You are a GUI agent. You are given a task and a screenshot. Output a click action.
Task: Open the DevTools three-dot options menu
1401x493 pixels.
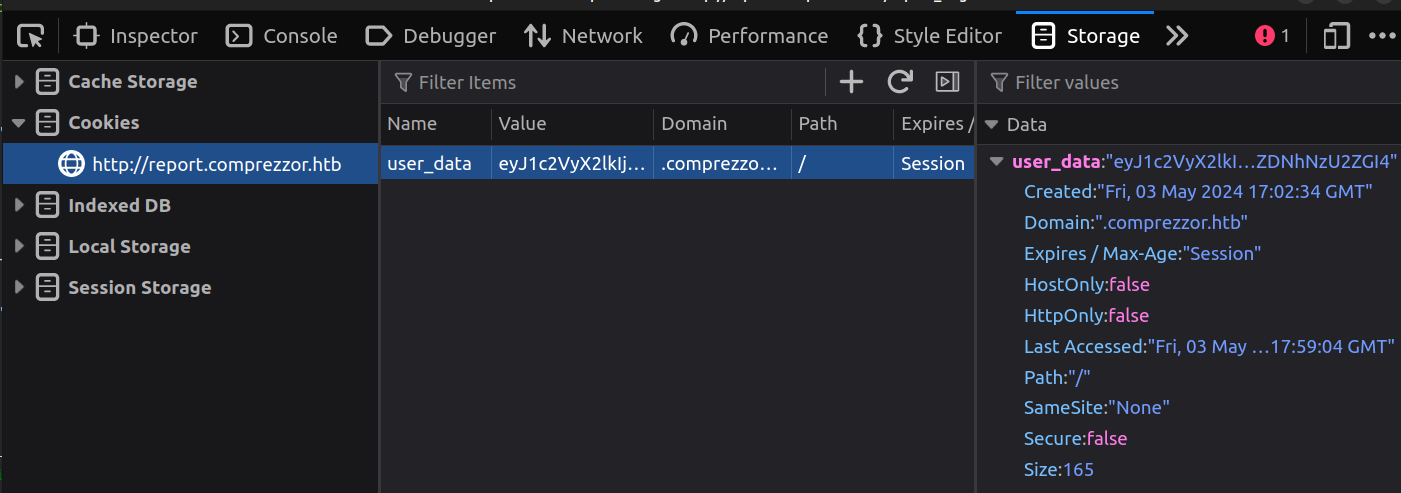pos(1381,36)
